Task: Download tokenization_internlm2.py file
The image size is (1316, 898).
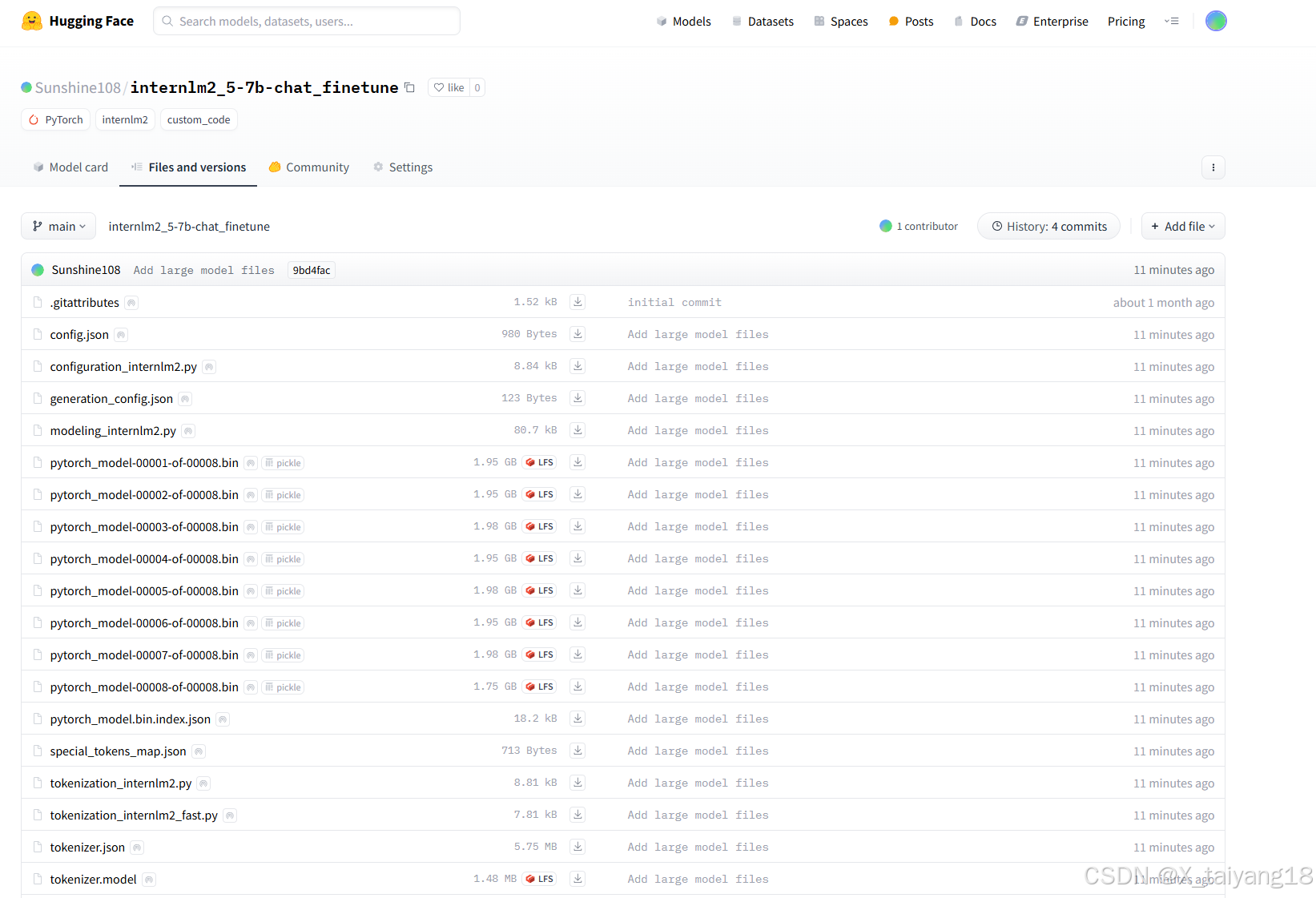Action: pyautogui.click(x=578, y=783)
